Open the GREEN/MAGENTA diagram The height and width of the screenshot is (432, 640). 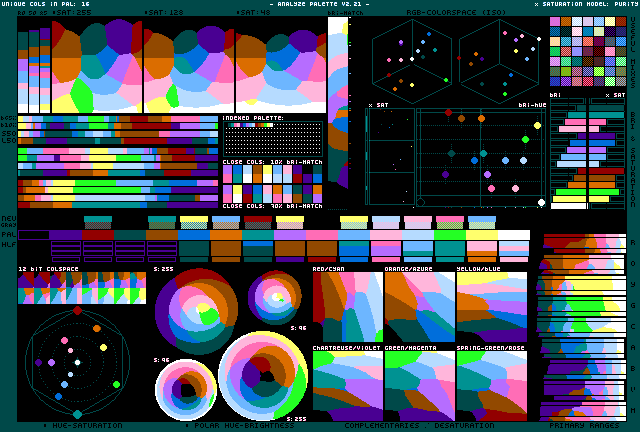[420, 386]
